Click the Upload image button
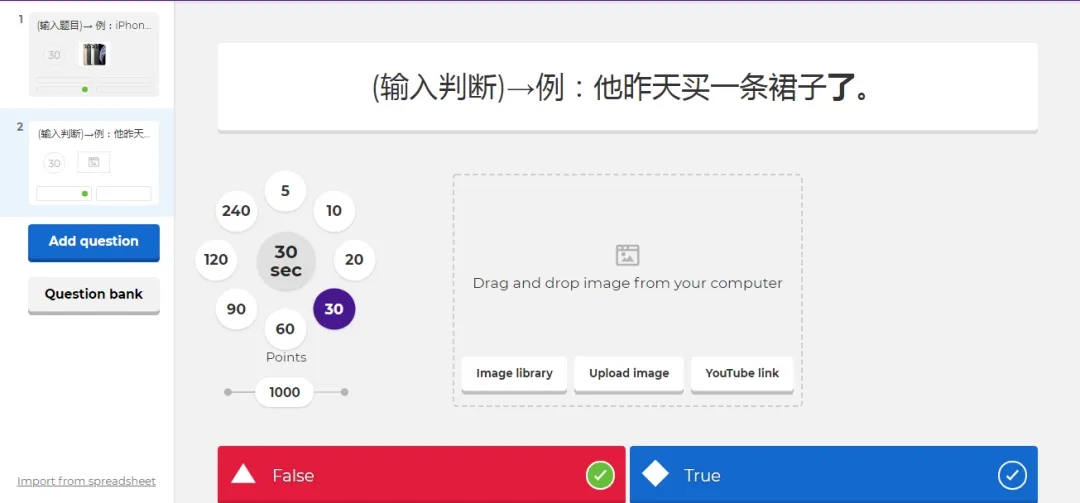The height and width of the screenshot is (503, 1080). coord(629,374)
